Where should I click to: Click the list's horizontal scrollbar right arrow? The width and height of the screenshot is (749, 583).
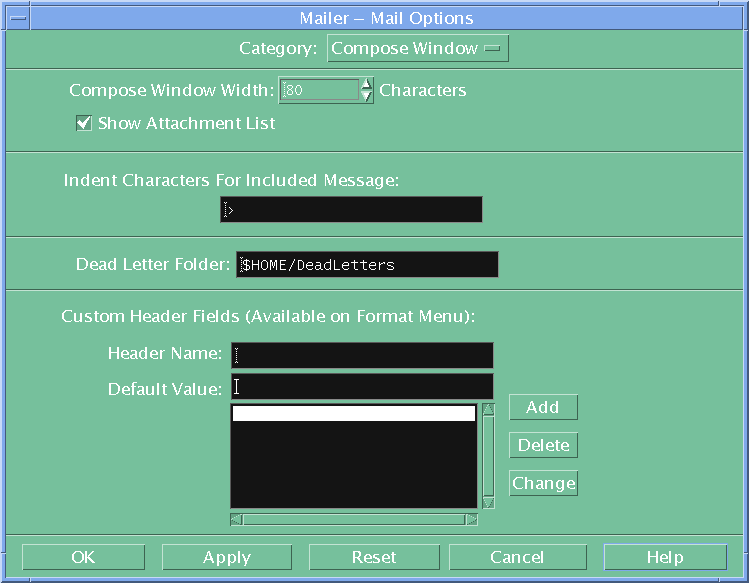(x=472, y=519)
